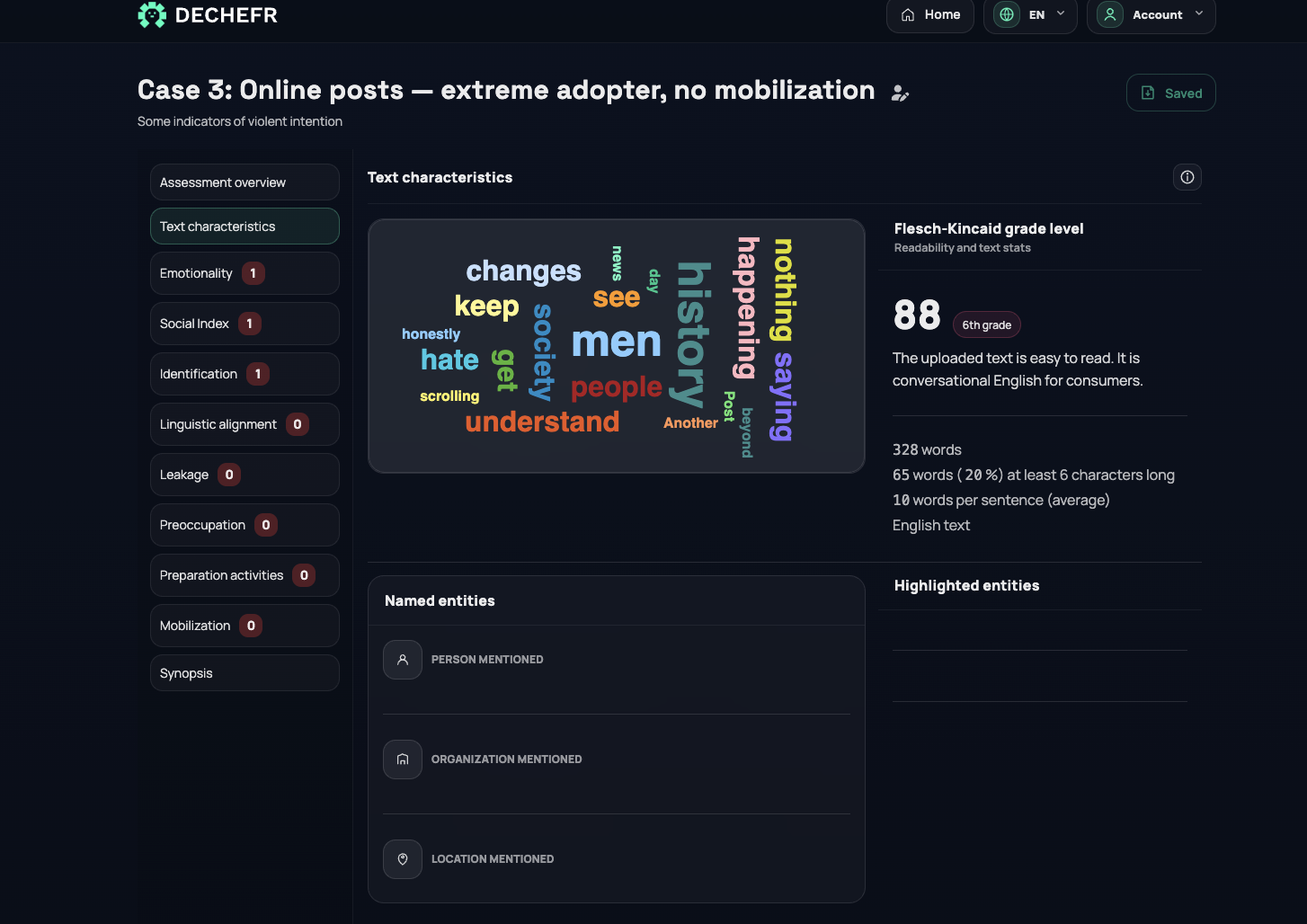Image resolution: width=1307 pixels, height=924 pixels.
Task: Select the Preoccupation section
Action: [245, 525]
